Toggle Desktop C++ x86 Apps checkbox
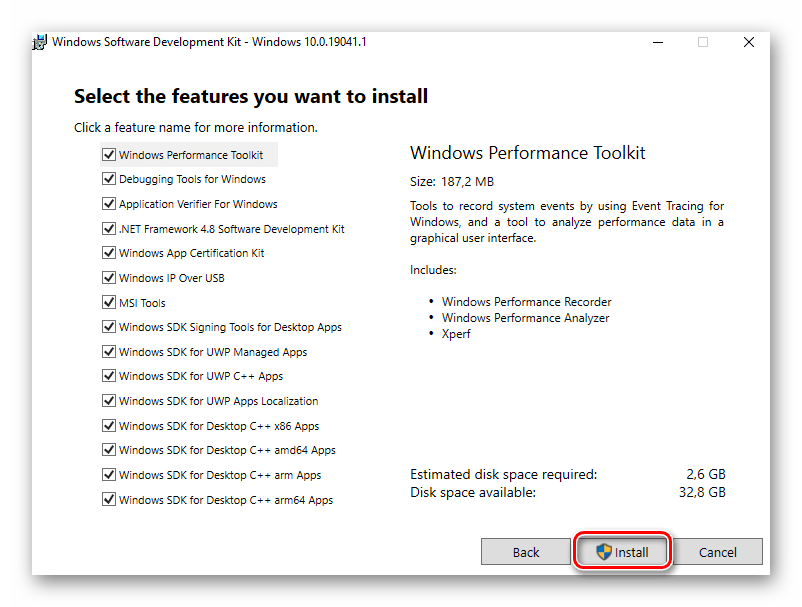 coord(109,426)
